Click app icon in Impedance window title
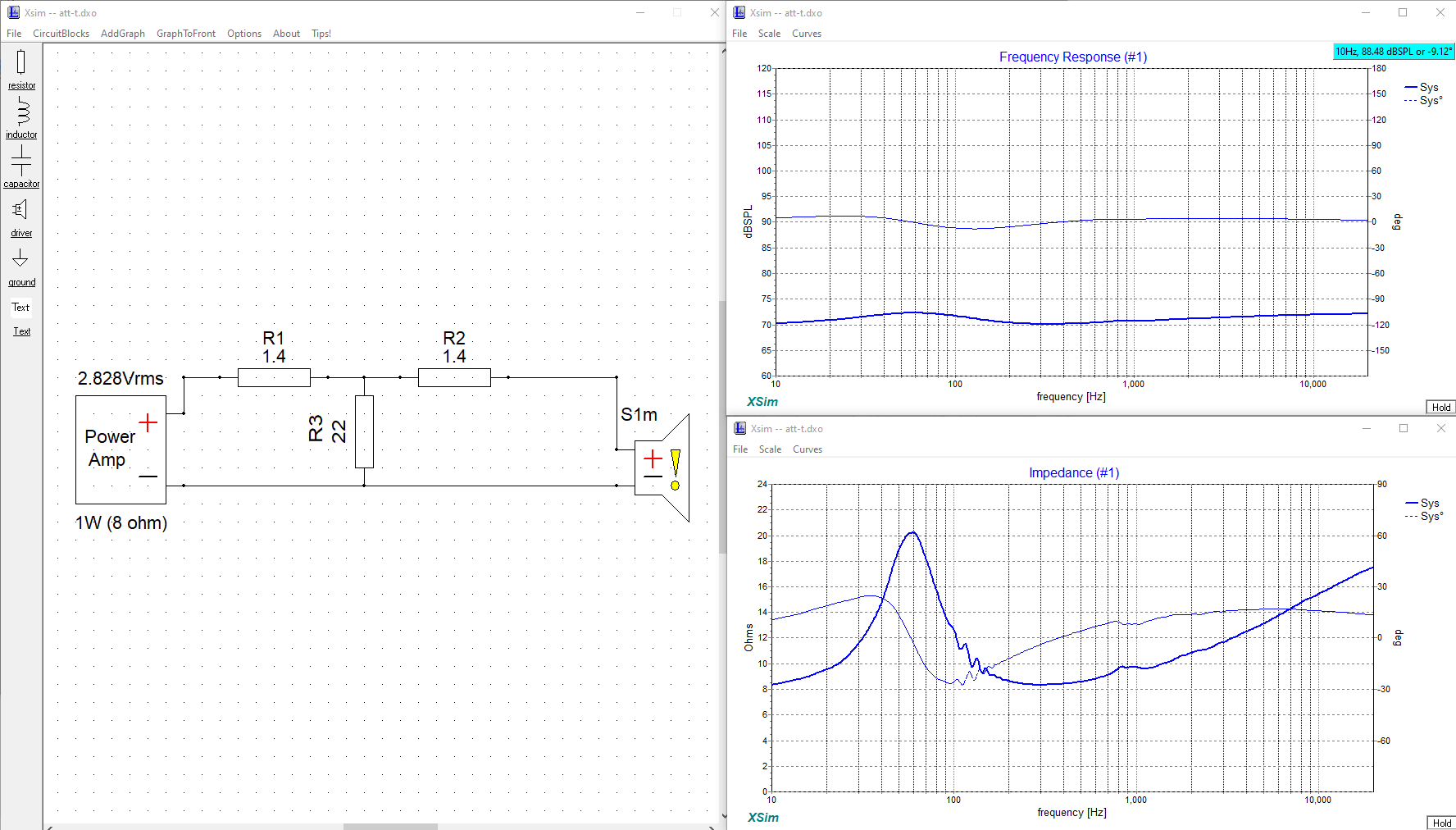This screenshot has width=1456, height=830. [x=739, y=428]
